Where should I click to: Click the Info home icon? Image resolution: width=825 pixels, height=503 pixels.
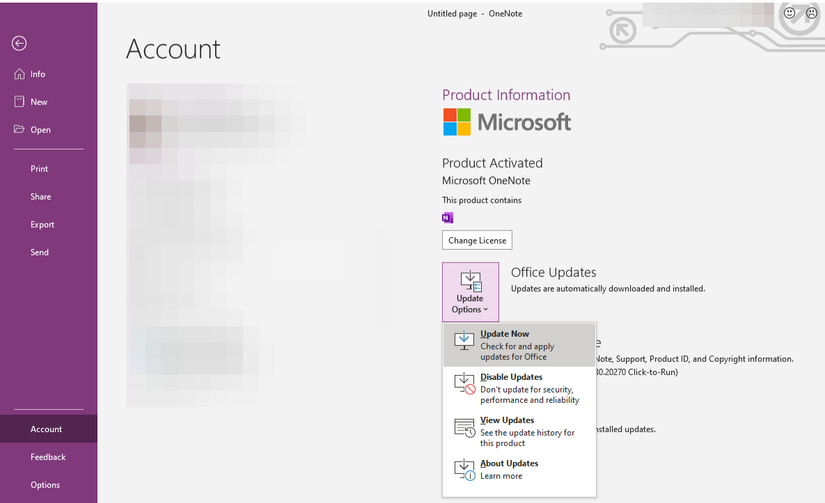[19, 74]
